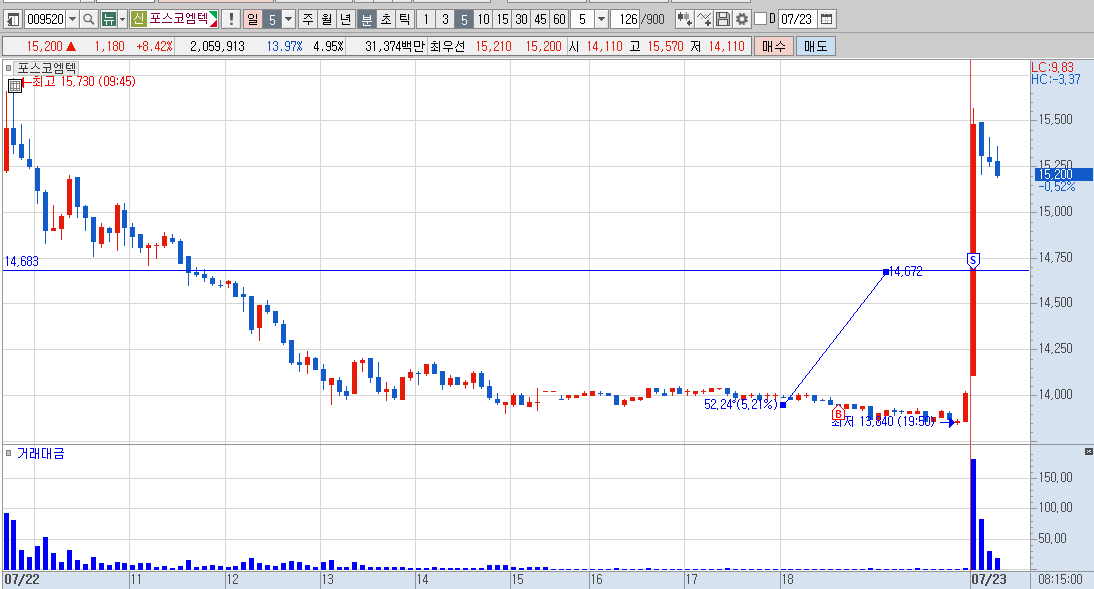The height and width of the screenshot is (589, 1094).
Task: Click the green 신 badge before 포스코엠텍
Action: click(138, 18)
